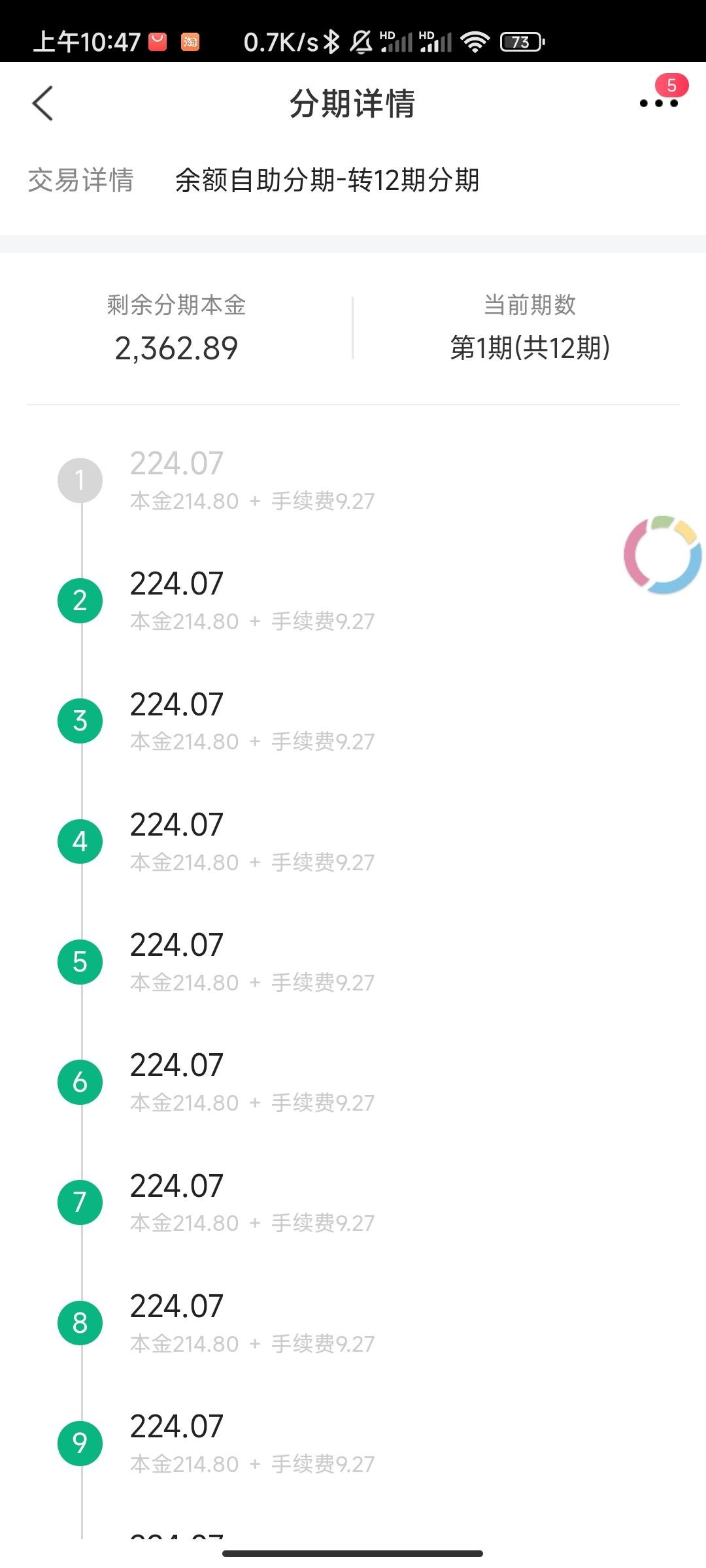Tap the colorful floating ring icon
The width and height of the screenshot is (706, 1568).
tap(663, 555)
